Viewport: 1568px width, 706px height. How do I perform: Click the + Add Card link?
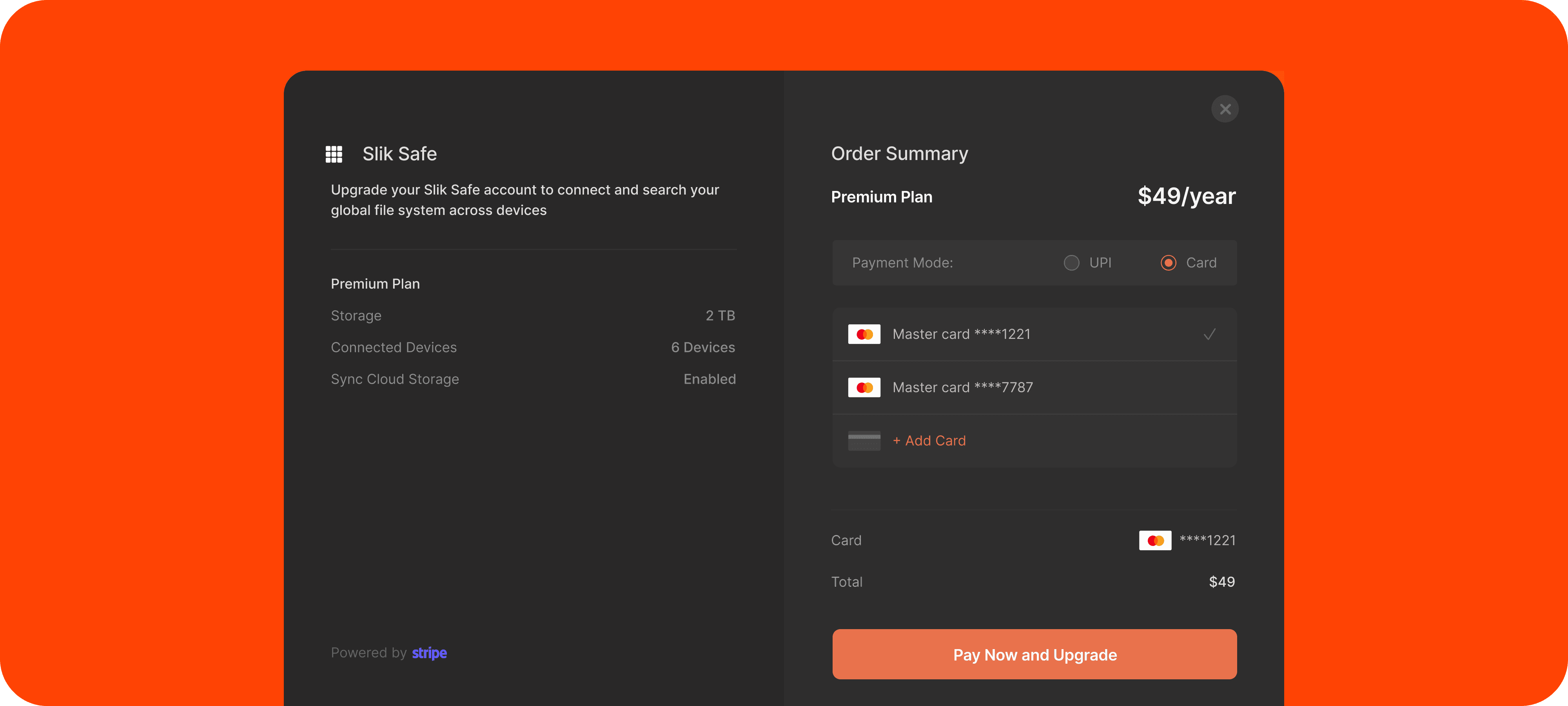pyautogui.click(x=929, y=440)
